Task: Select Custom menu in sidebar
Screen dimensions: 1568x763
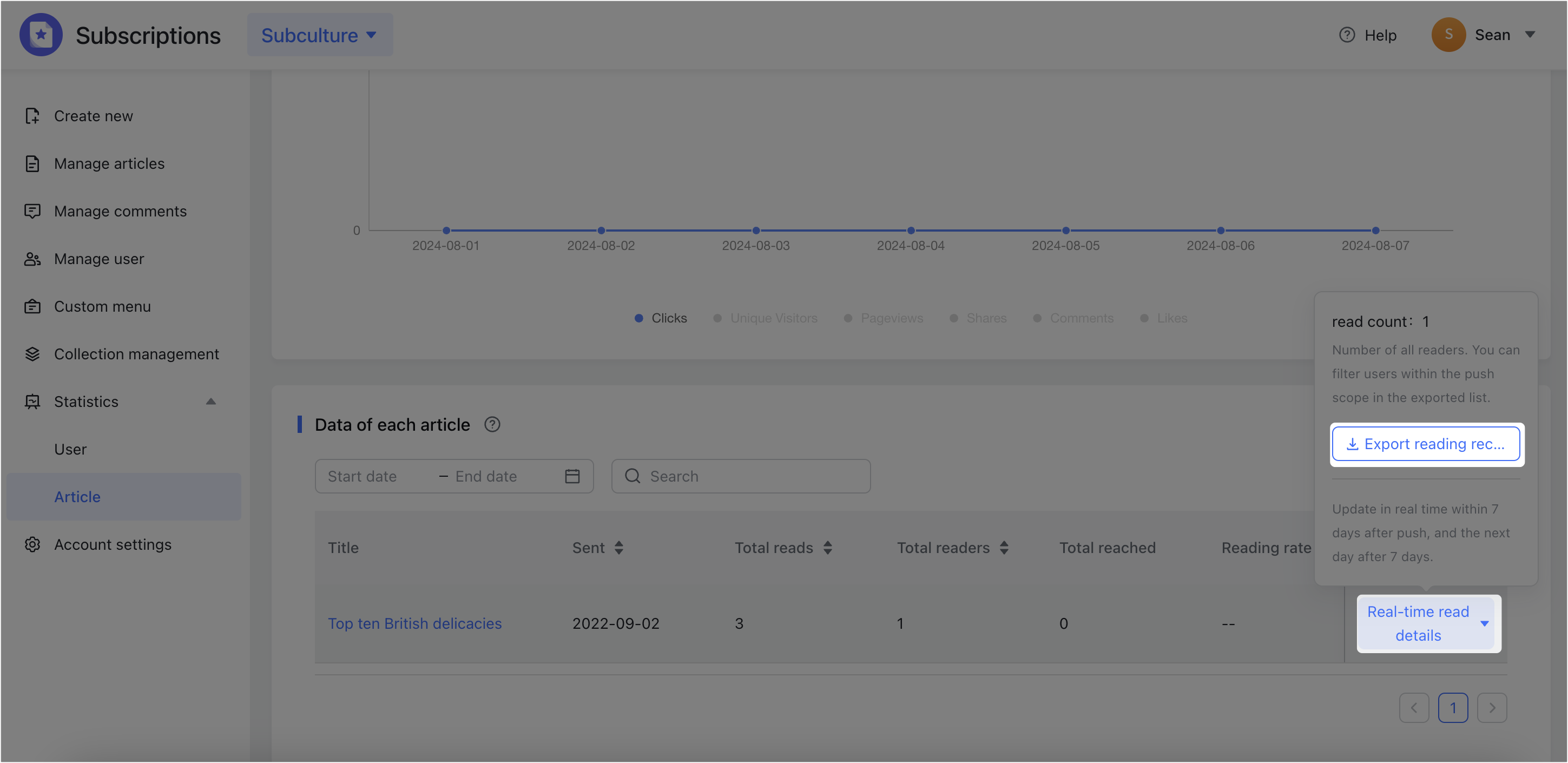Action: pos(102,306)
